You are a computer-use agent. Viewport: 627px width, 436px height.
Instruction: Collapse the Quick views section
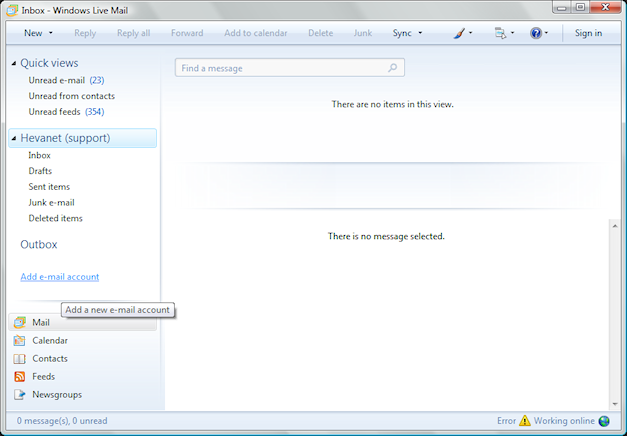14,64
